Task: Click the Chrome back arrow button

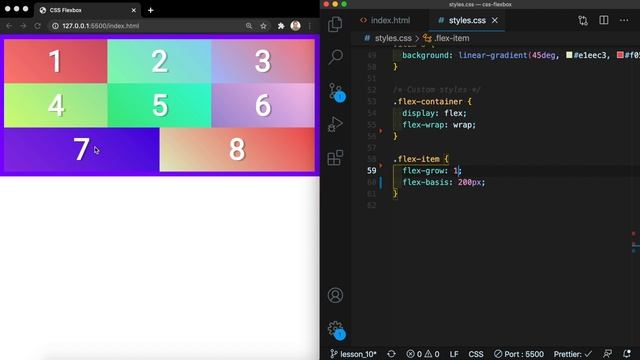Action: [x=9, y=26]
